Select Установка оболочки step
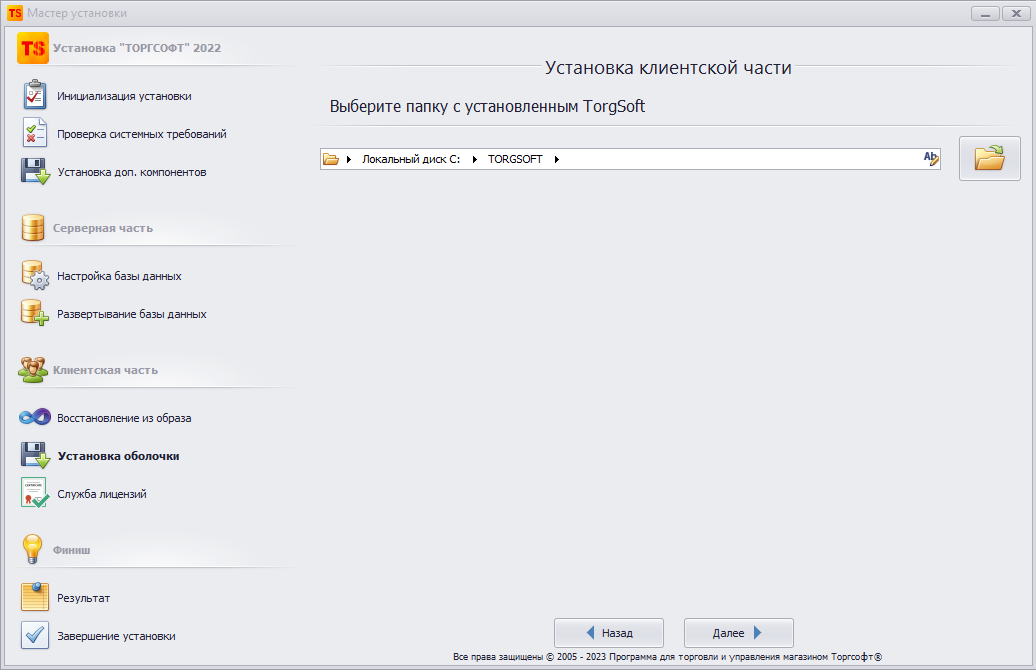This screenshot has width=1036, height=670. pyautogui.click(x=118, y=456)
